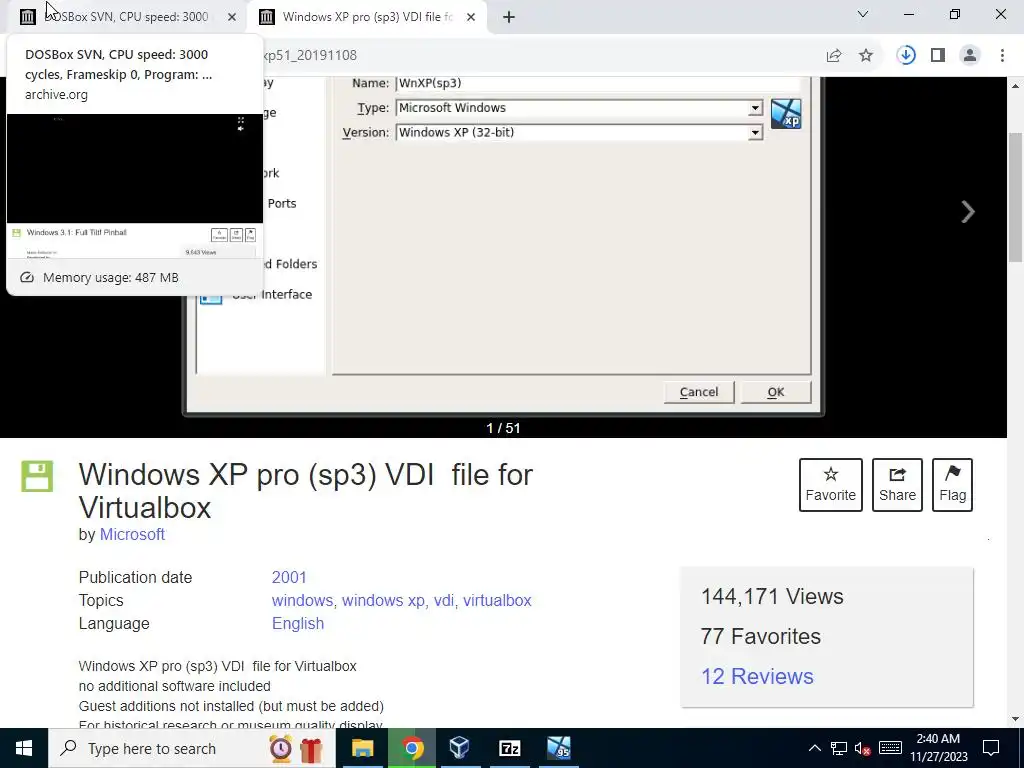Viewport: 1024px width, 768px height.
Task: Open the virtualbox topic link
Action: point(497,600)
